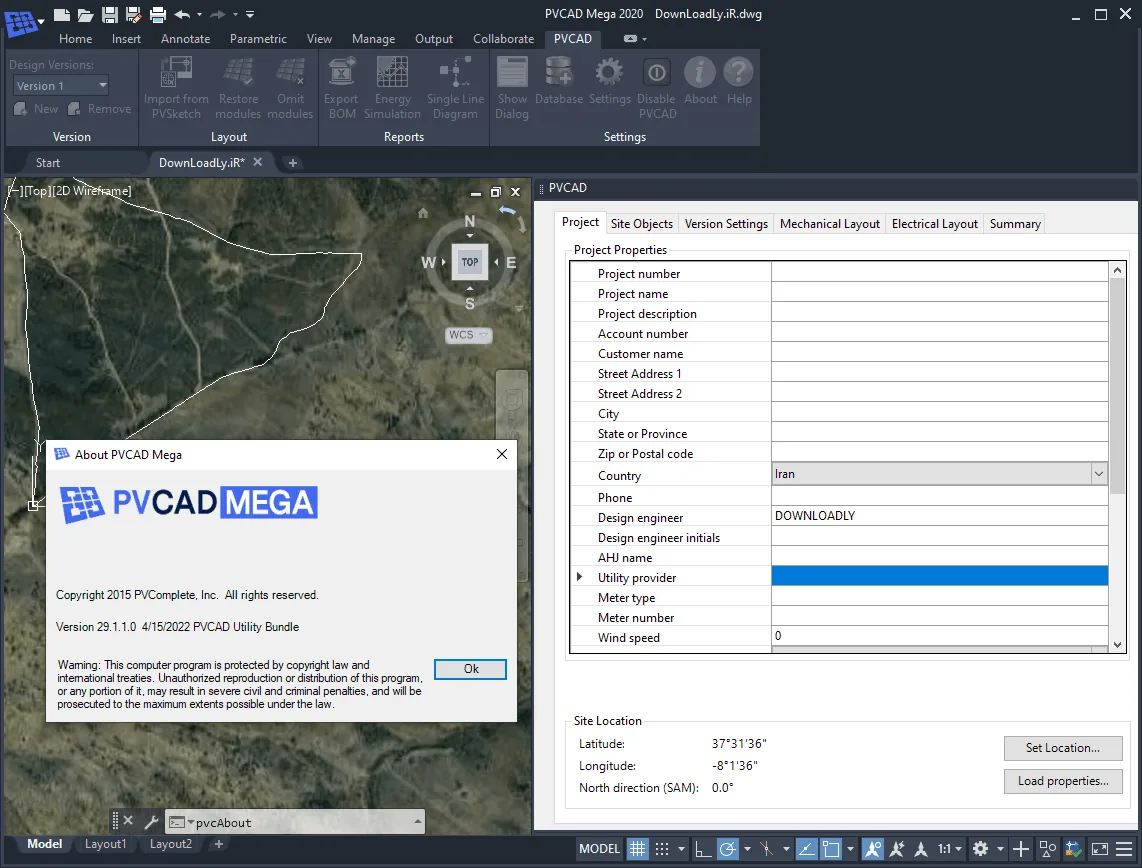Open the Mechanical Layout tab
Screen dimensions: 1142x868
pos(830,224)
